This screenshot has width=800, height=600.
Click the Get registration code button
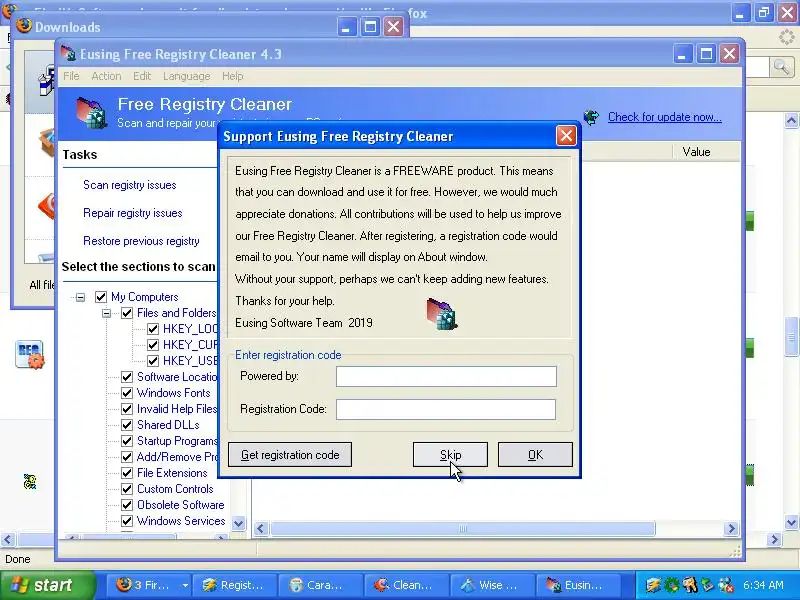point(290,455)
